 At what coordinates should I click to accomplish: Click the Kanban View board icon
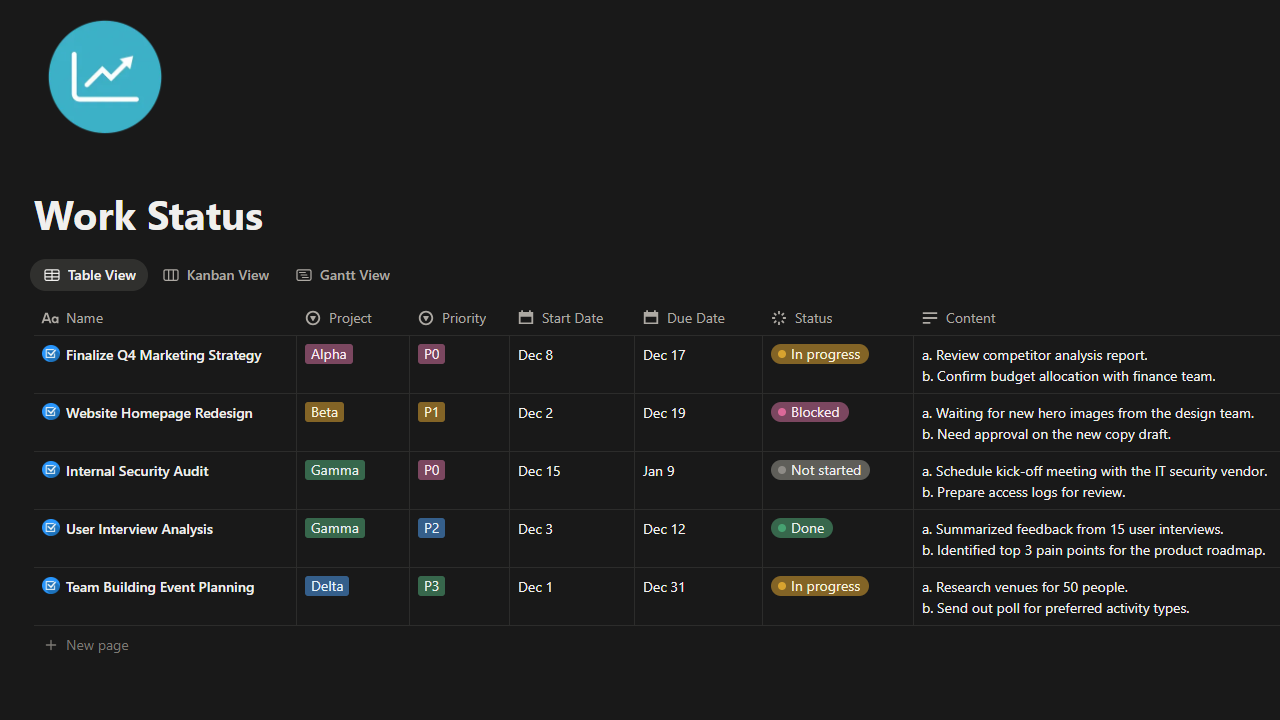coord(171,275)
